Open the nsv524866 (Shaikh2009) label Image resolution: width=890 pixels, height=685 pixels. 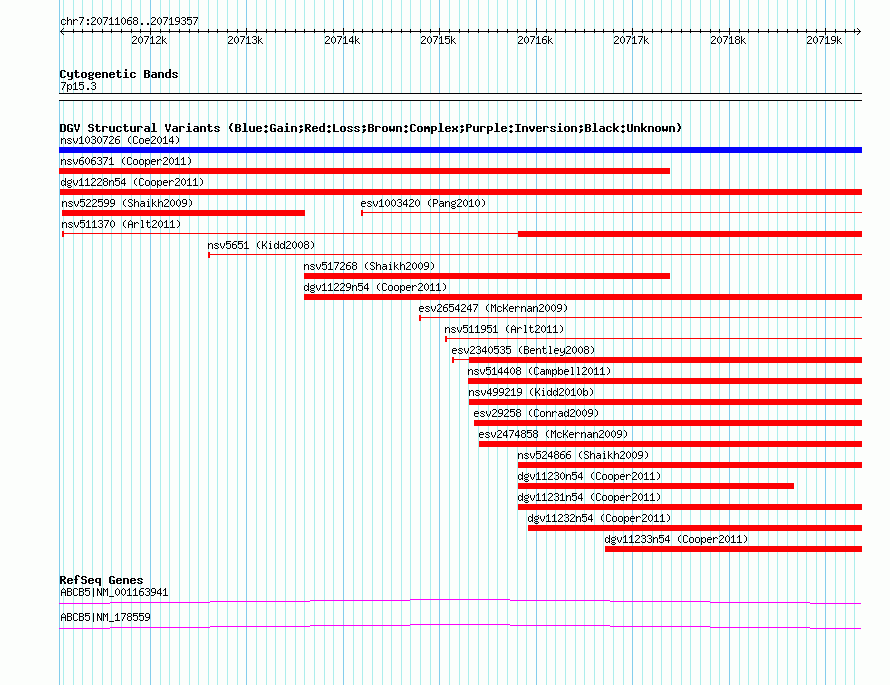tap(583, 455)
